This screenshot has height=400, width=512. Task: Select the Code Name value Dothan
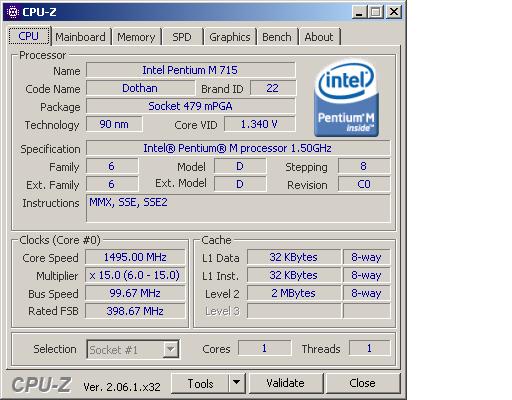[x=140, y=88]
